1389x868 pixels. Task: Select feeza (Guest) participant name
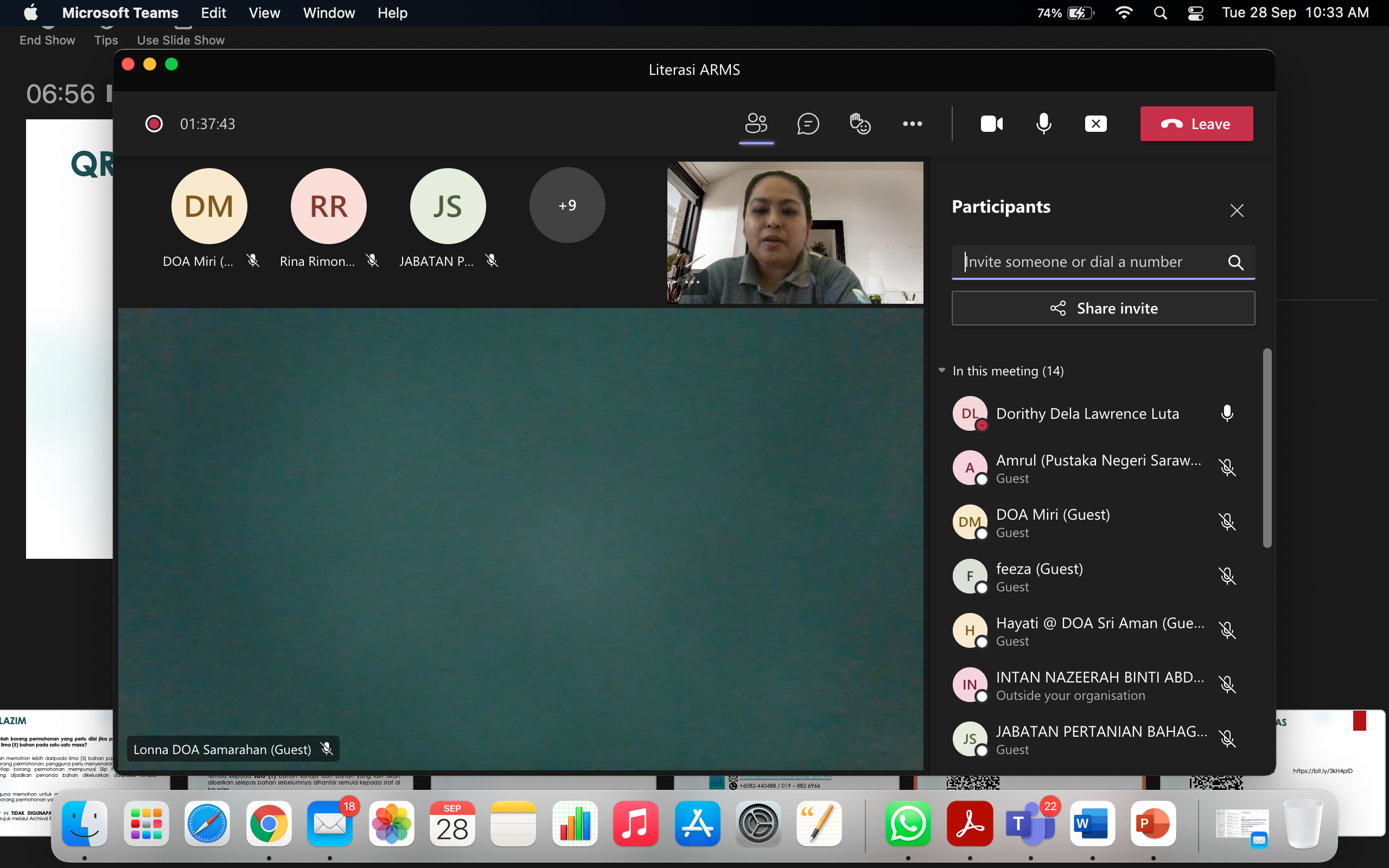click(x=1039, y=569)
